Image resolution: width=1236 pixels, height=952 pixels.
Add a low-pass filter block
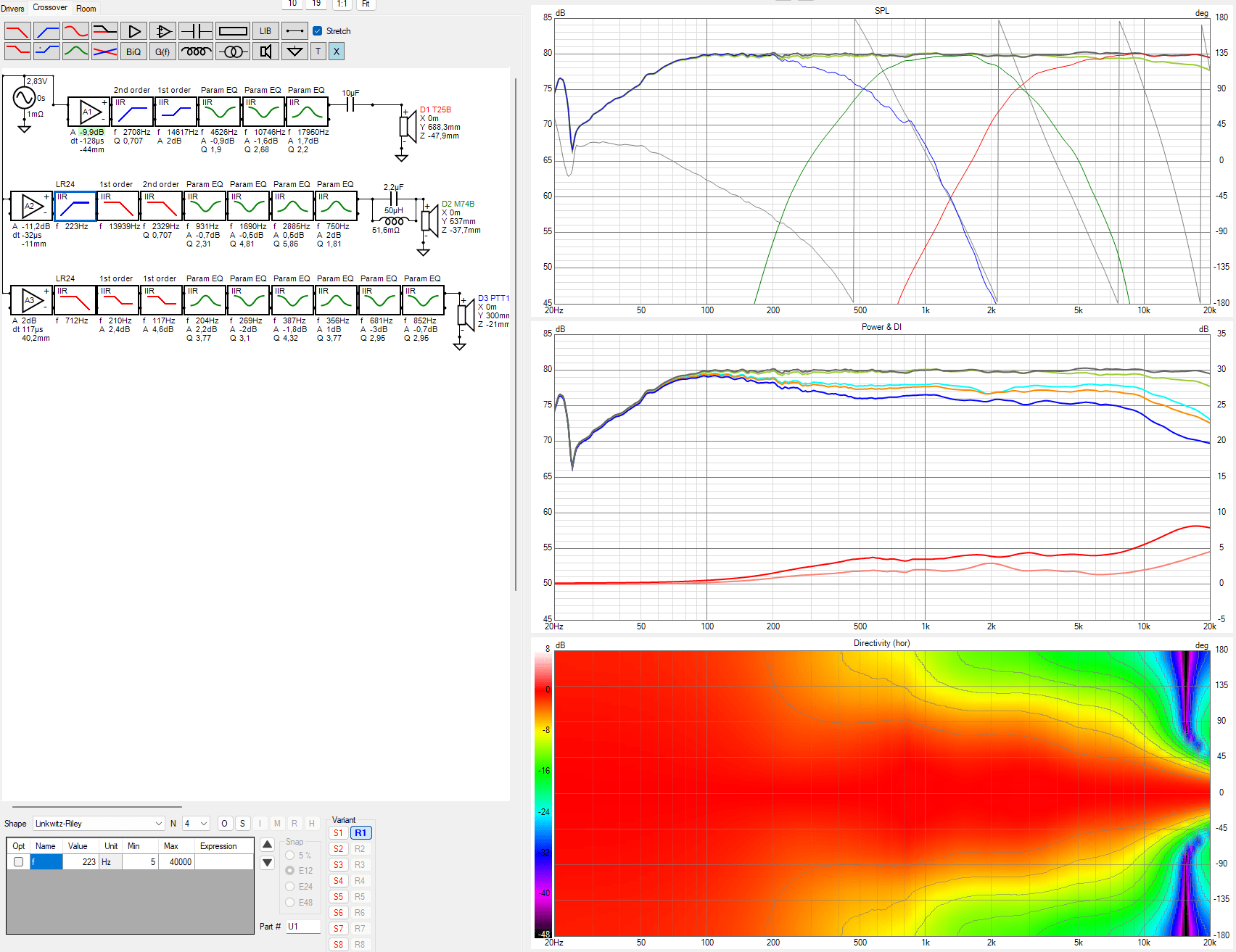[17, 31]
